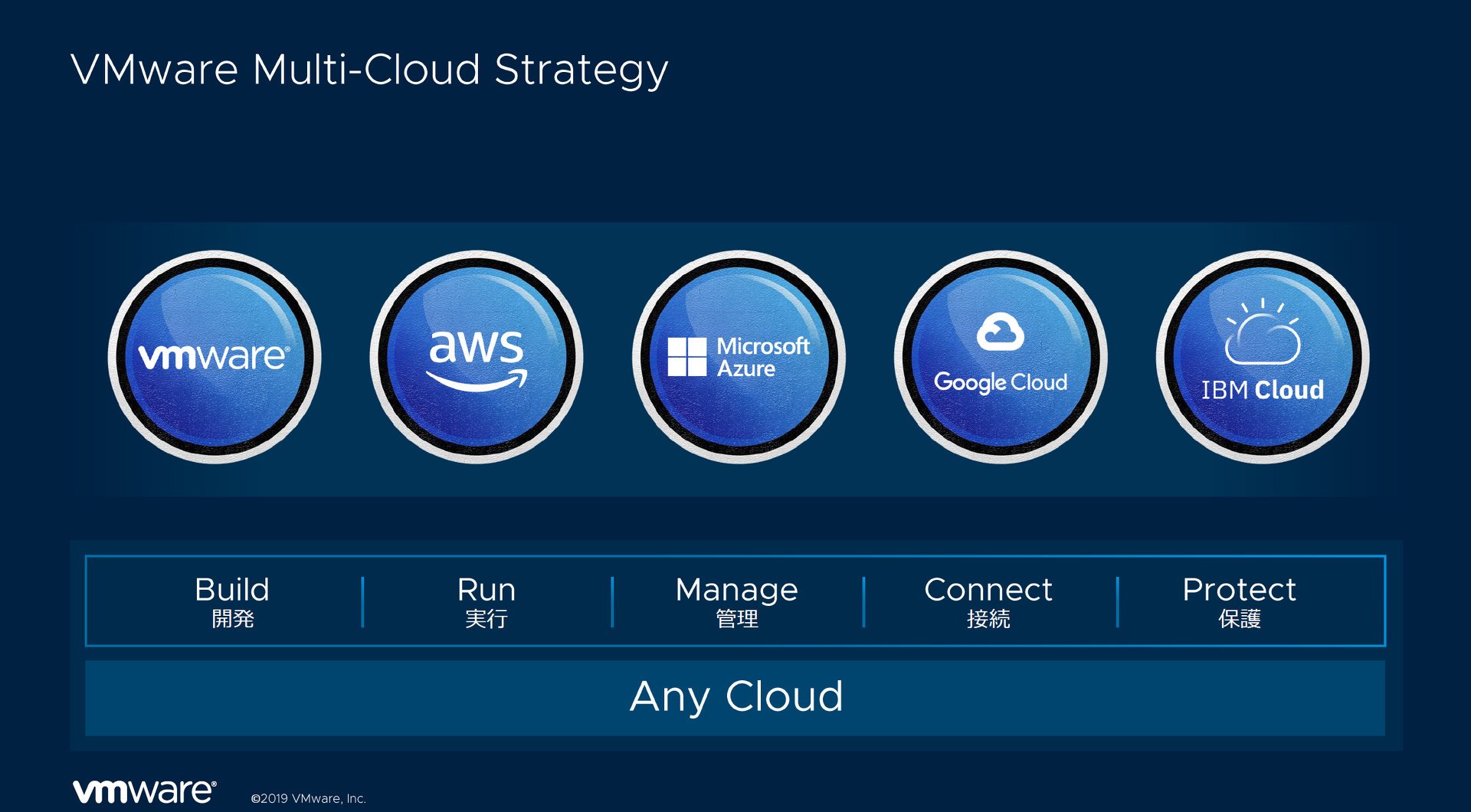Click the 管理 Japanese text under Manage
The image size is (1471, 812).
736,619
